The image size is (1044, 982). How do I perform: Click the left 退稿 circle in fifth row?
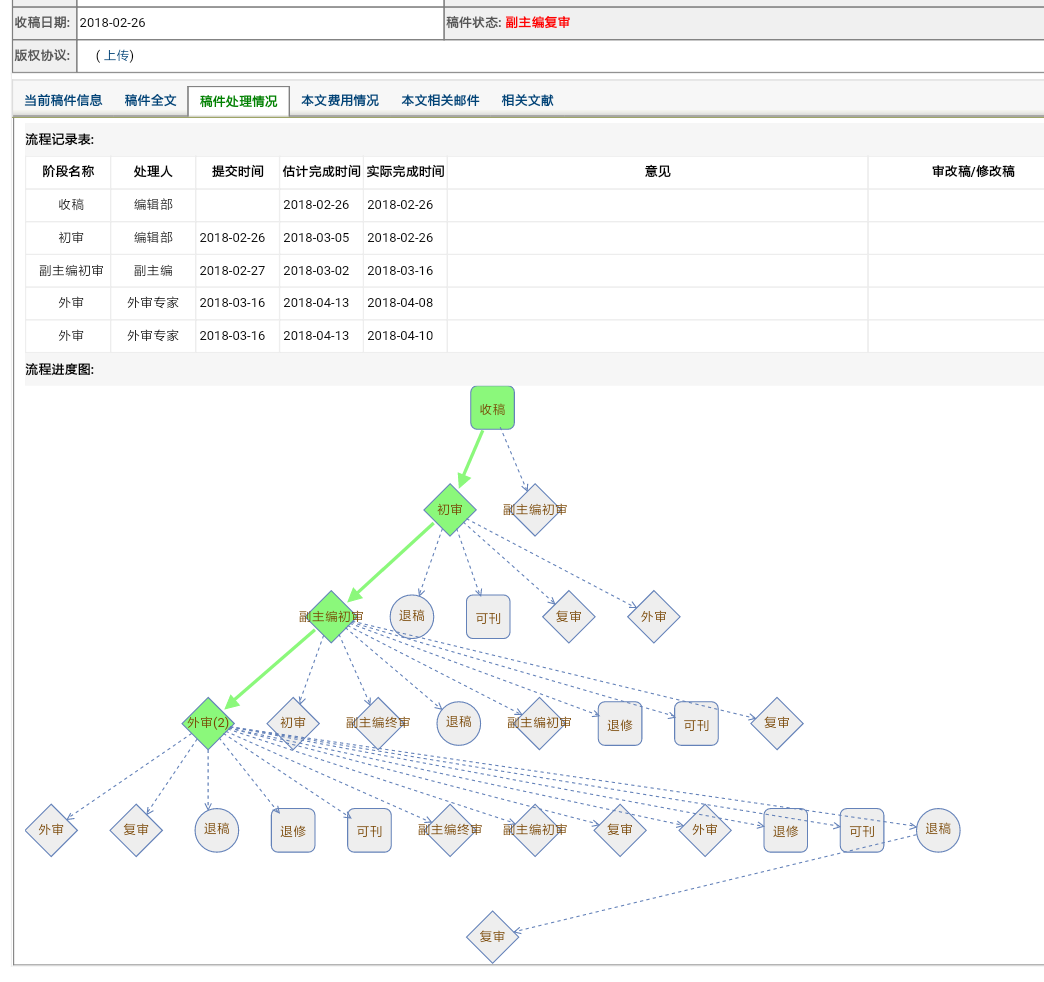(216, 830)
